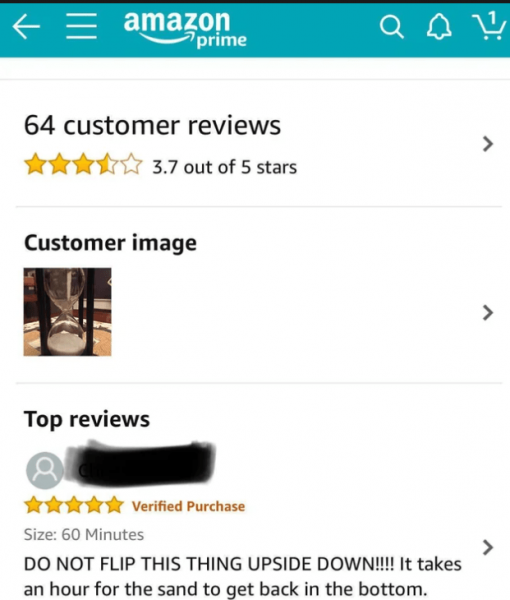The image size is (510, 600).
Task: Tap the Verified Purchase label
Action: (x=188, y=507)
